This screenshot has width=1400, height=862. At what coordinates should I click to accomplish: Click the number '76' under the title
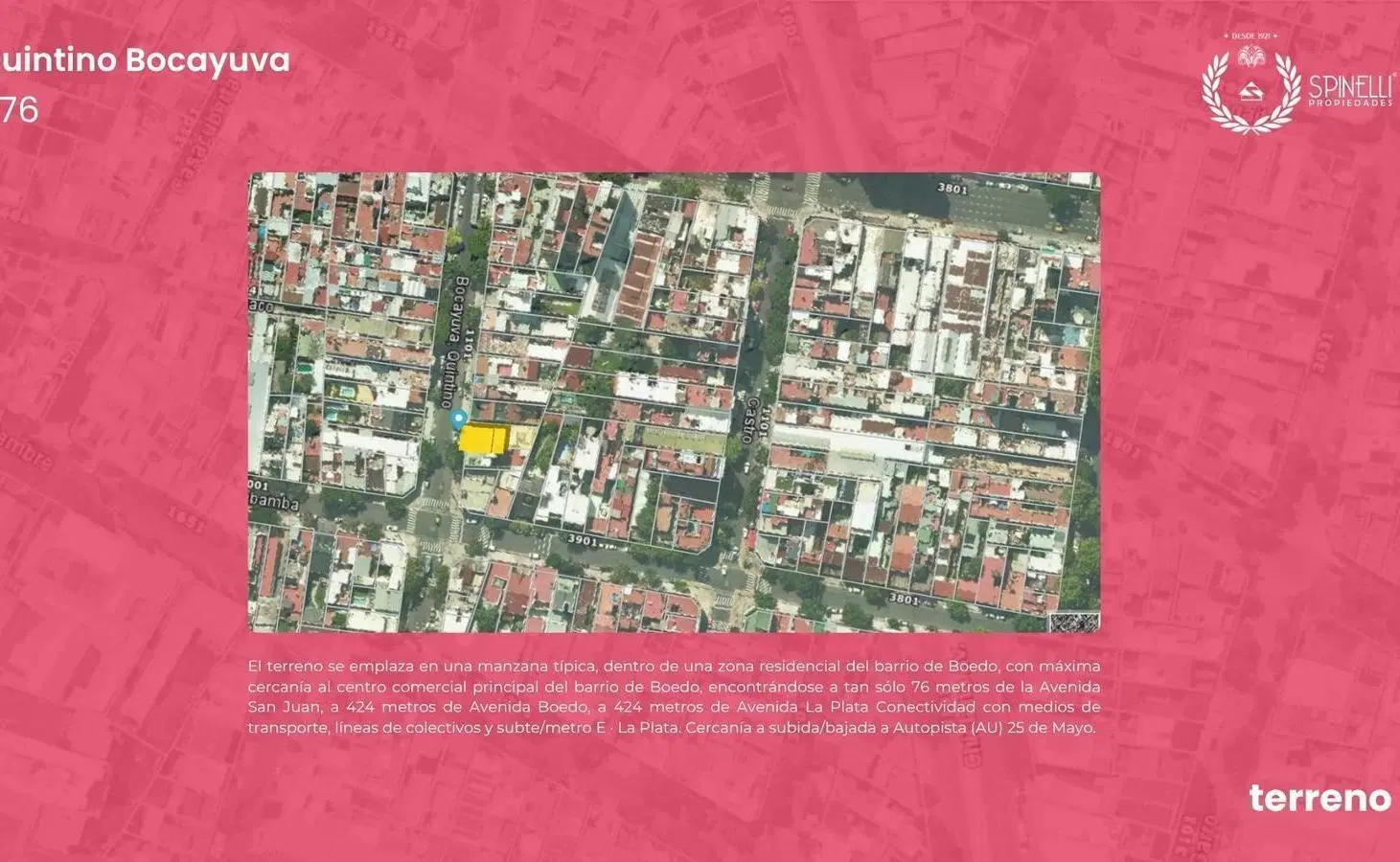pos(19,110)
